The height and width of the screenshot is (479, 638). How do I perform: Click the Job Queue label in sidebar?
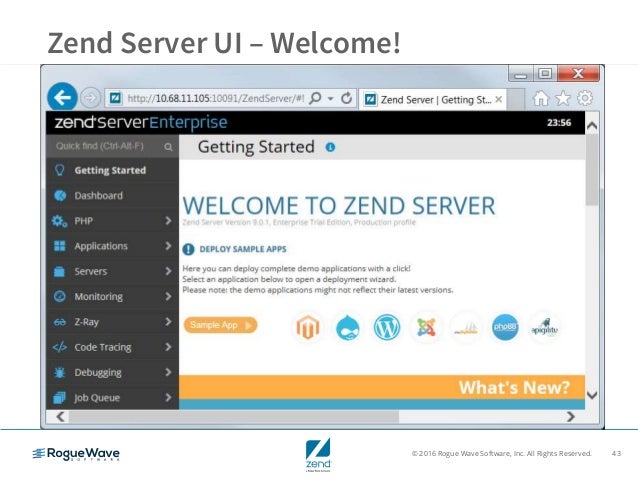click(x=97, y=398)
